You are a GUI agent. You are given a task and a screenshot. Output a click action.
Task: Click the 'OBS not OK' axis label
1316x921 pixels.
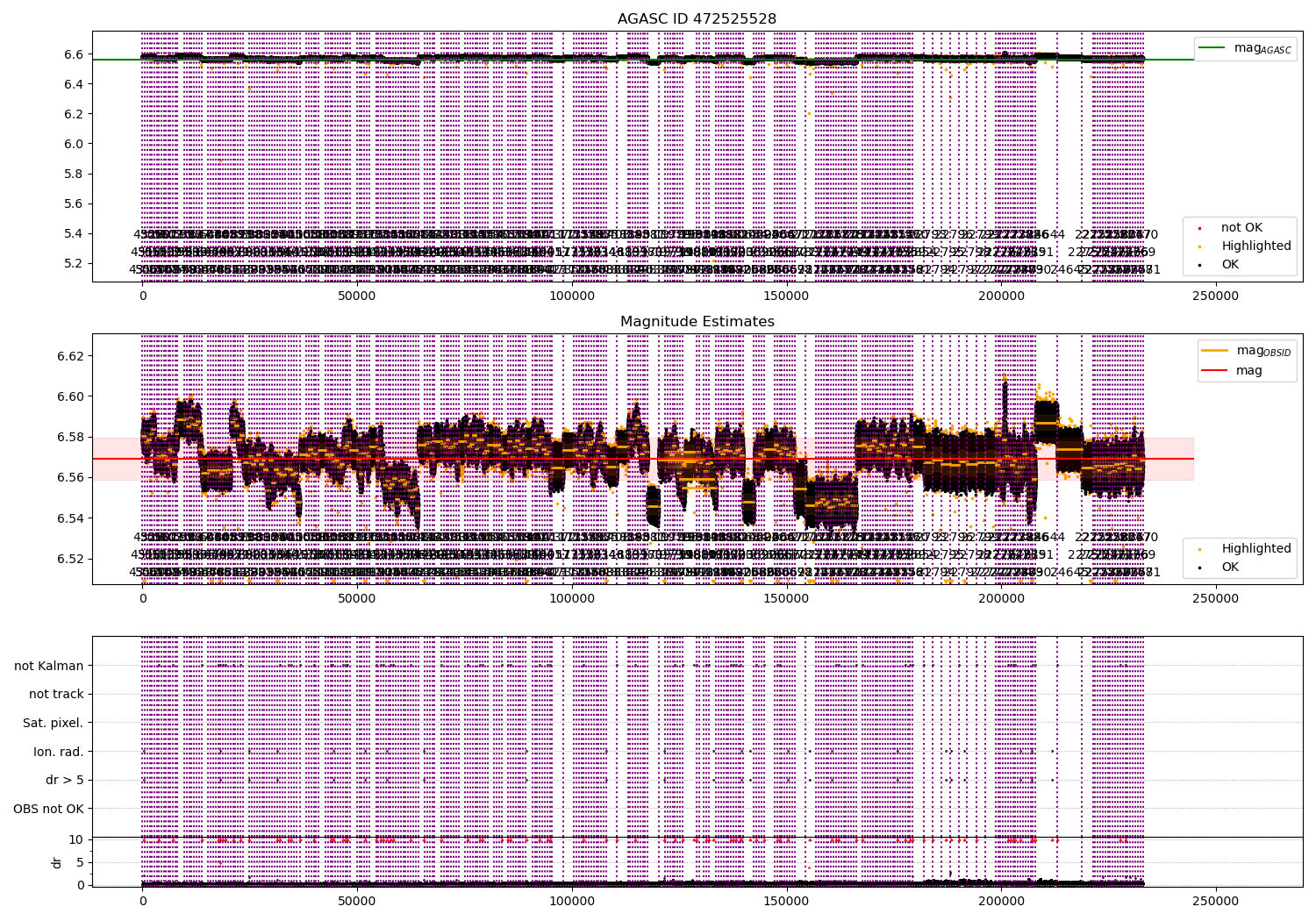pyautogui.click(x=49, y=809)
